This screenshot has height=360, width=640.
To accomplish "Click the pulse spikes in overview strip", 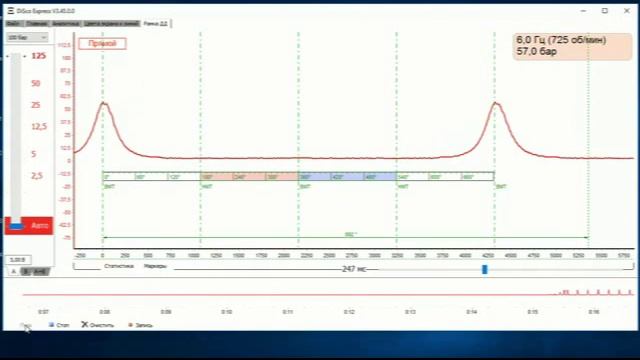I will (x=596, y=292).
